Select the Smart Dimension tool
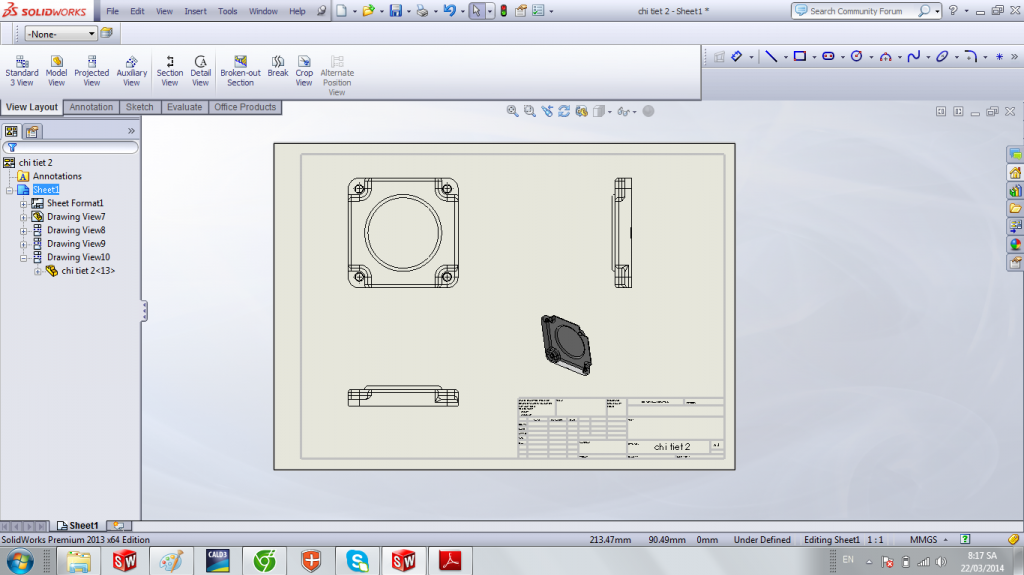The image size is (1024, 575). click(737, 56)
